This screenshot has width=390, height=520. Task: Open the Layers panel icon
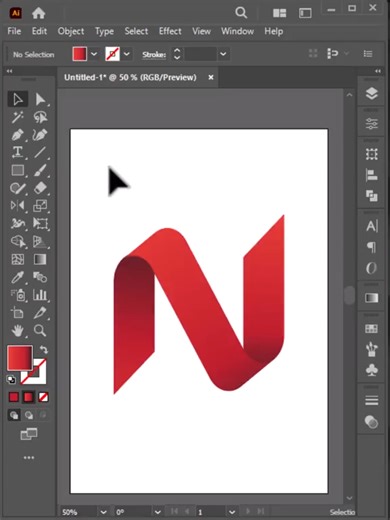[372, 94]
